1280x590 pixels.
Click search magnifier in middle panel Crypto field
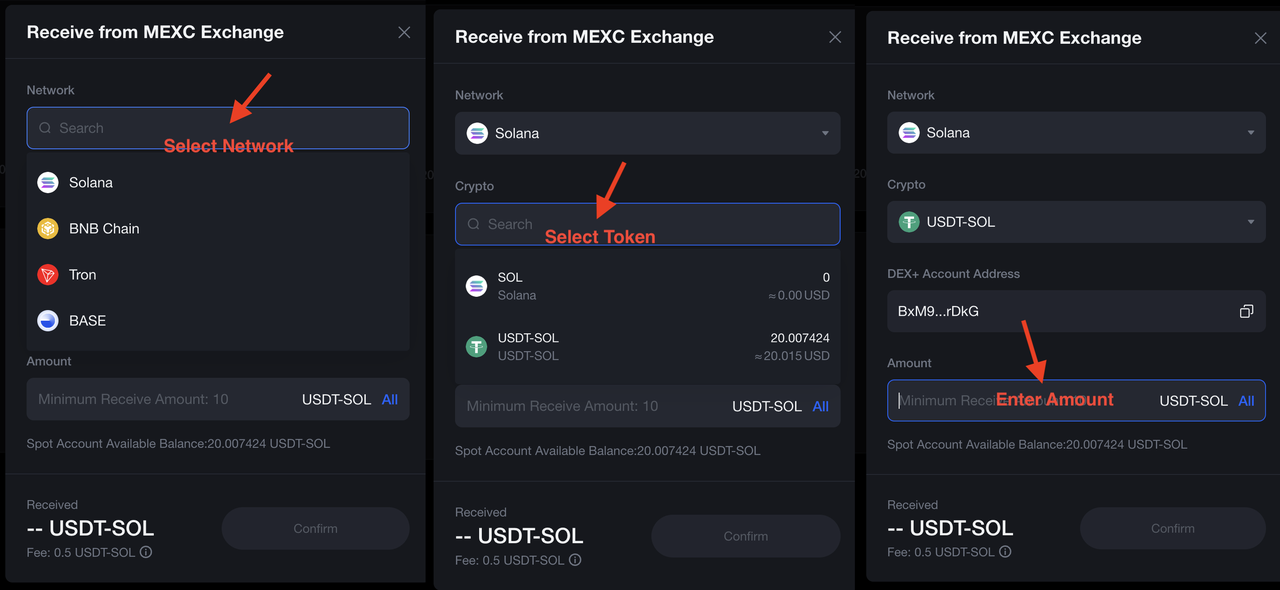pos(474,224)
